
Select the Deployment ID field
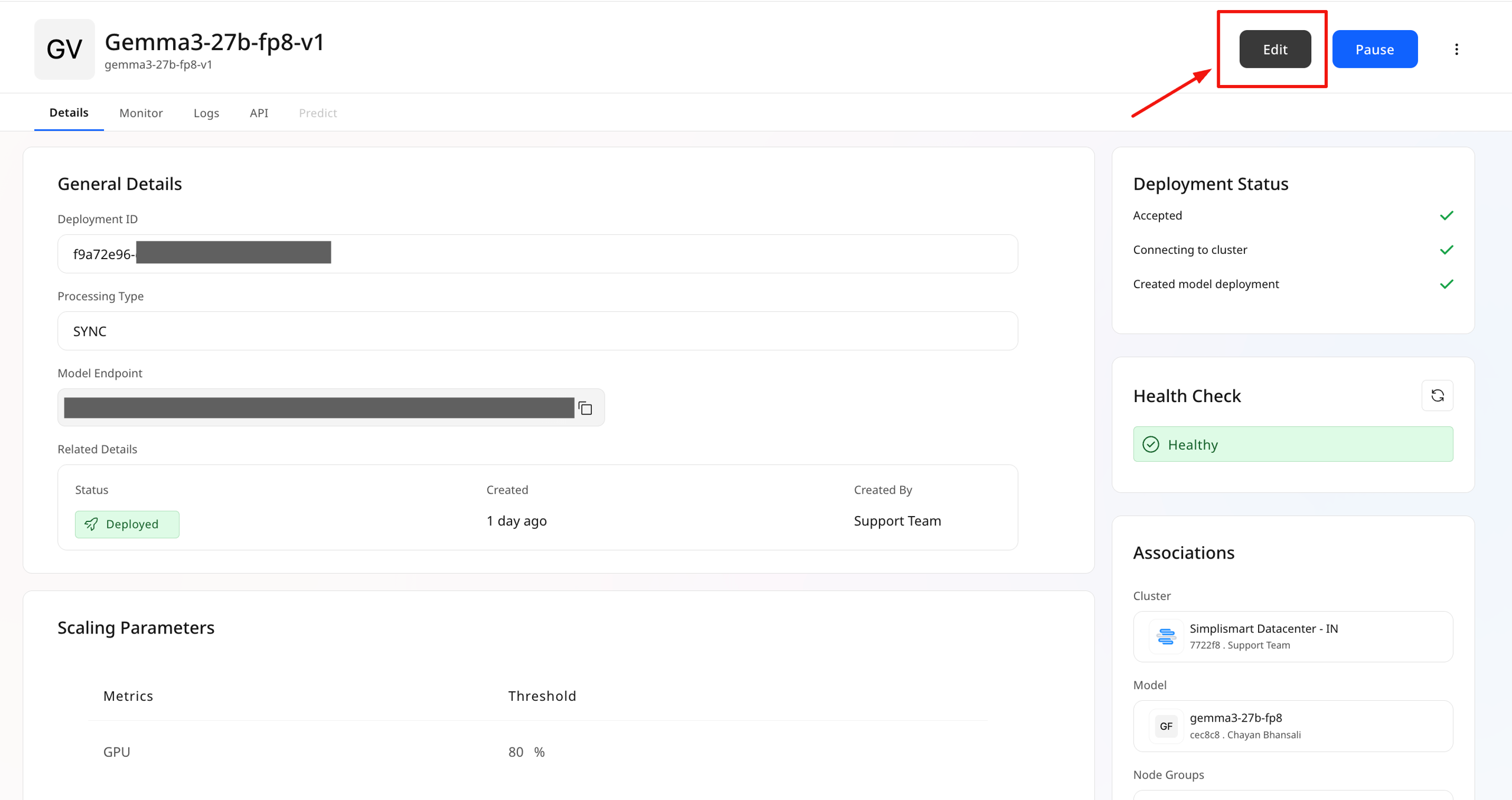(537, 253)
